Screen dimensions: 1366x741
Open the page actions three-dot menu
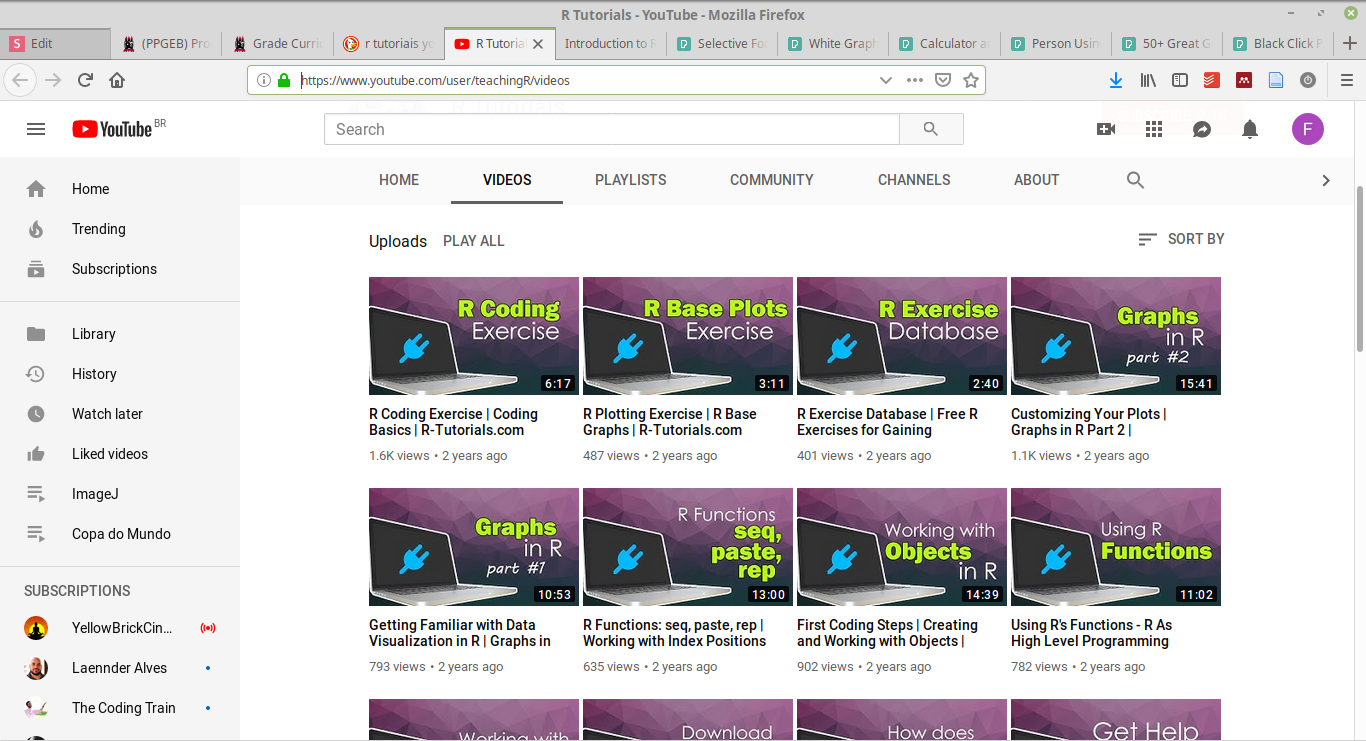pos(915,80)
